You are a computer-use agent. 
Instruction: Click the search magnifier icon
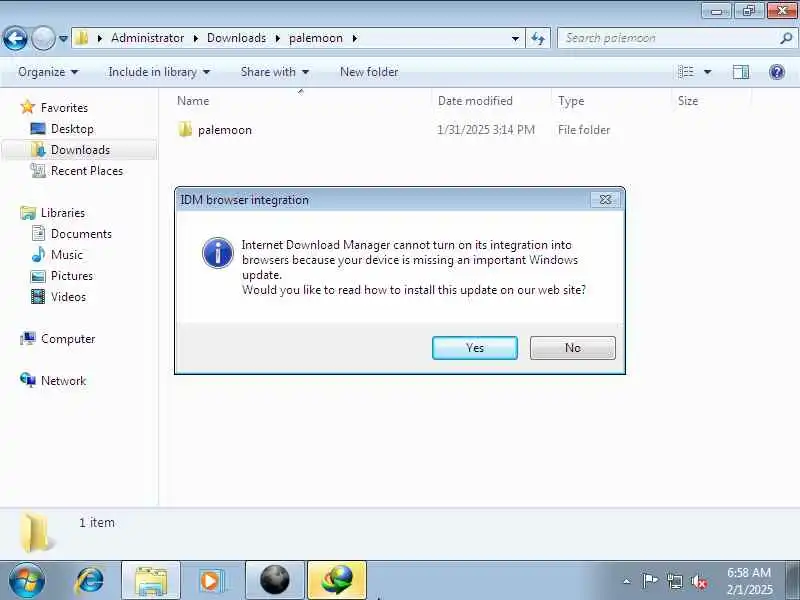786,38
